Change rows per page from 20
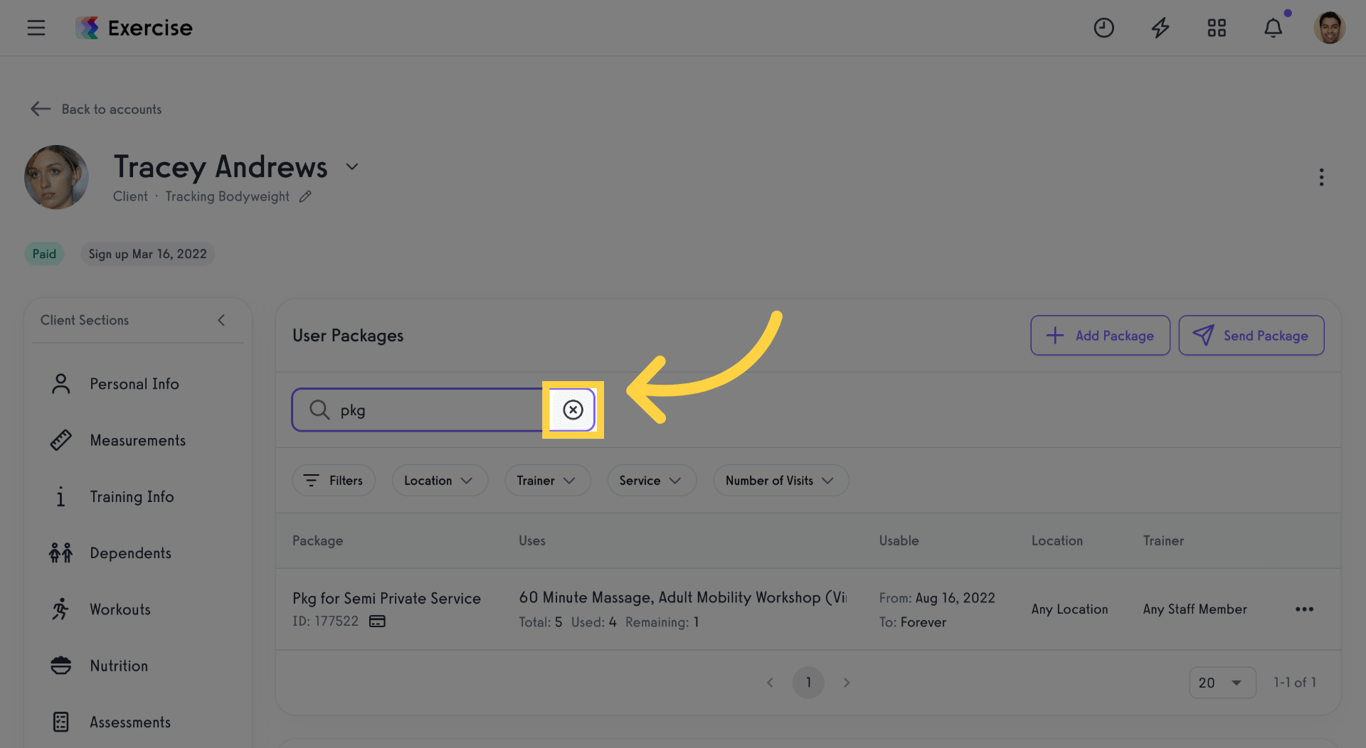The width and height of the screenshot is (1366, 748). point(1222,683)
